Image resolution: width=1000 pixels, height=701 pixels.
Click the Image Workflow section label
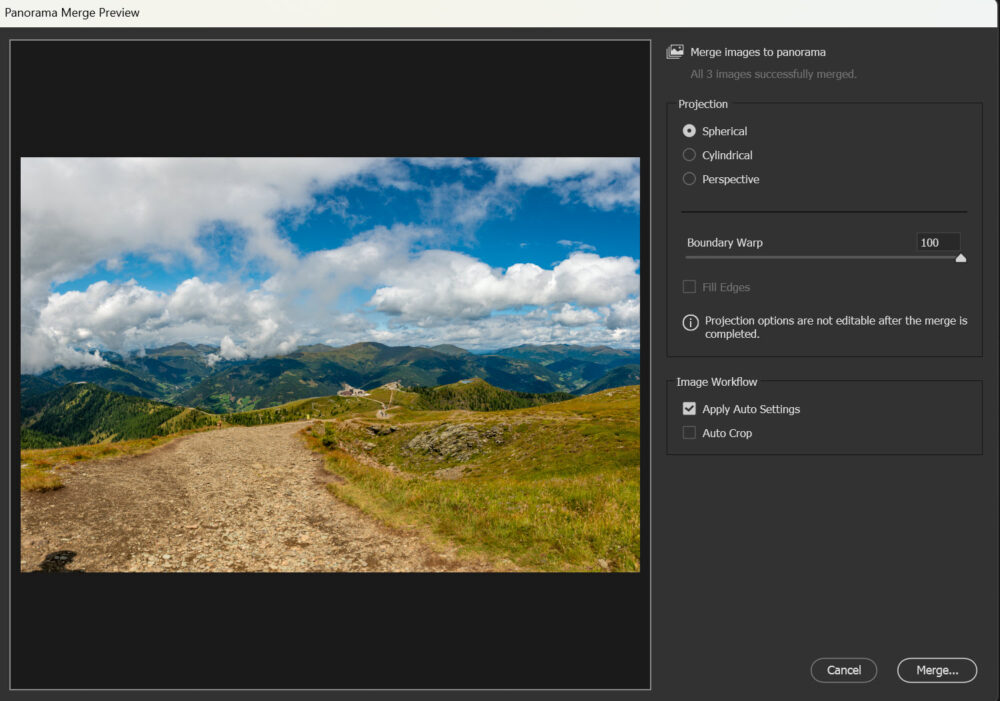[x=716, y=382]
